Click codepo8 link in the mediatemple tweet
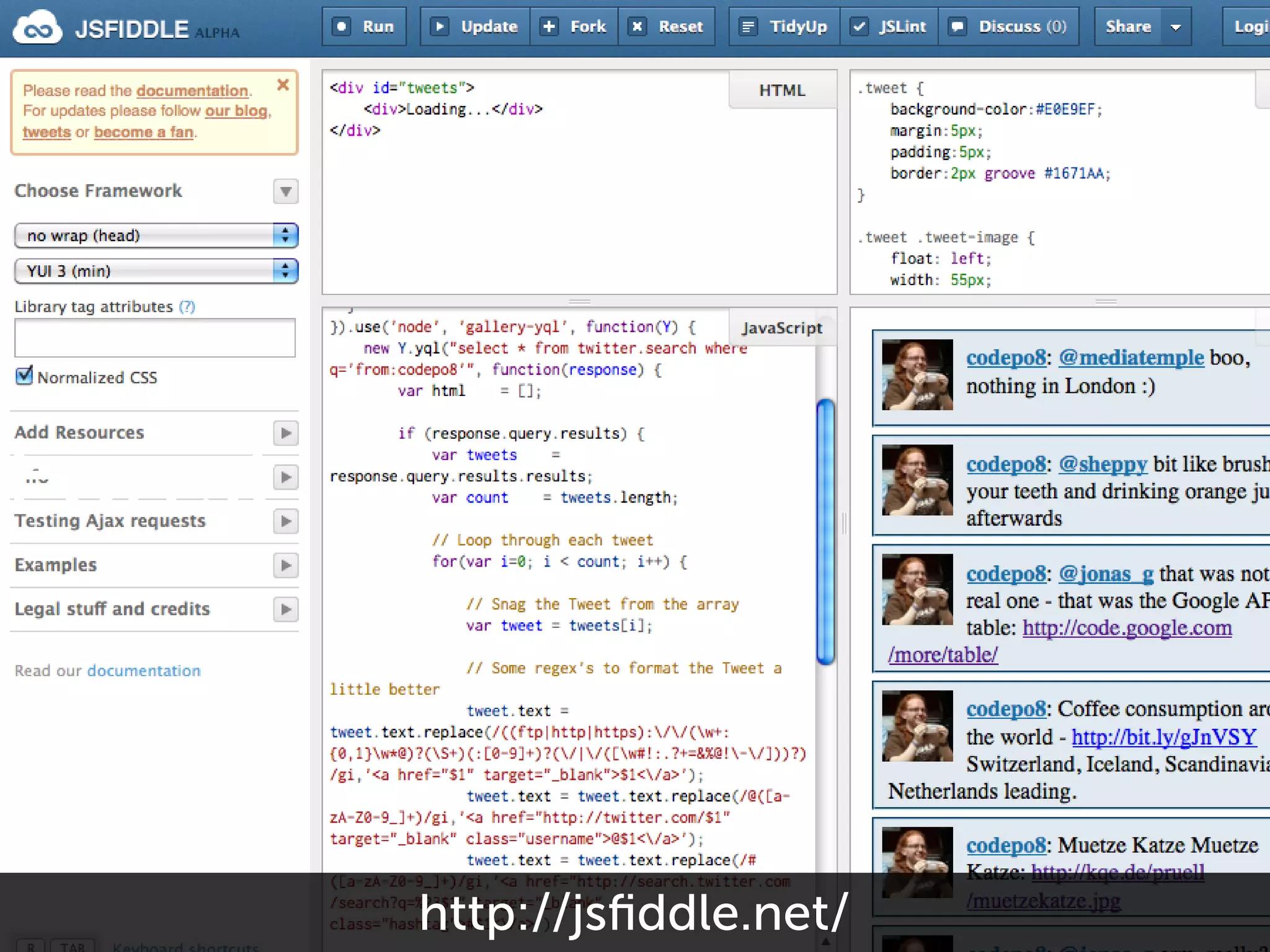Screen dimensions: 1270x952 point(1006,358)
